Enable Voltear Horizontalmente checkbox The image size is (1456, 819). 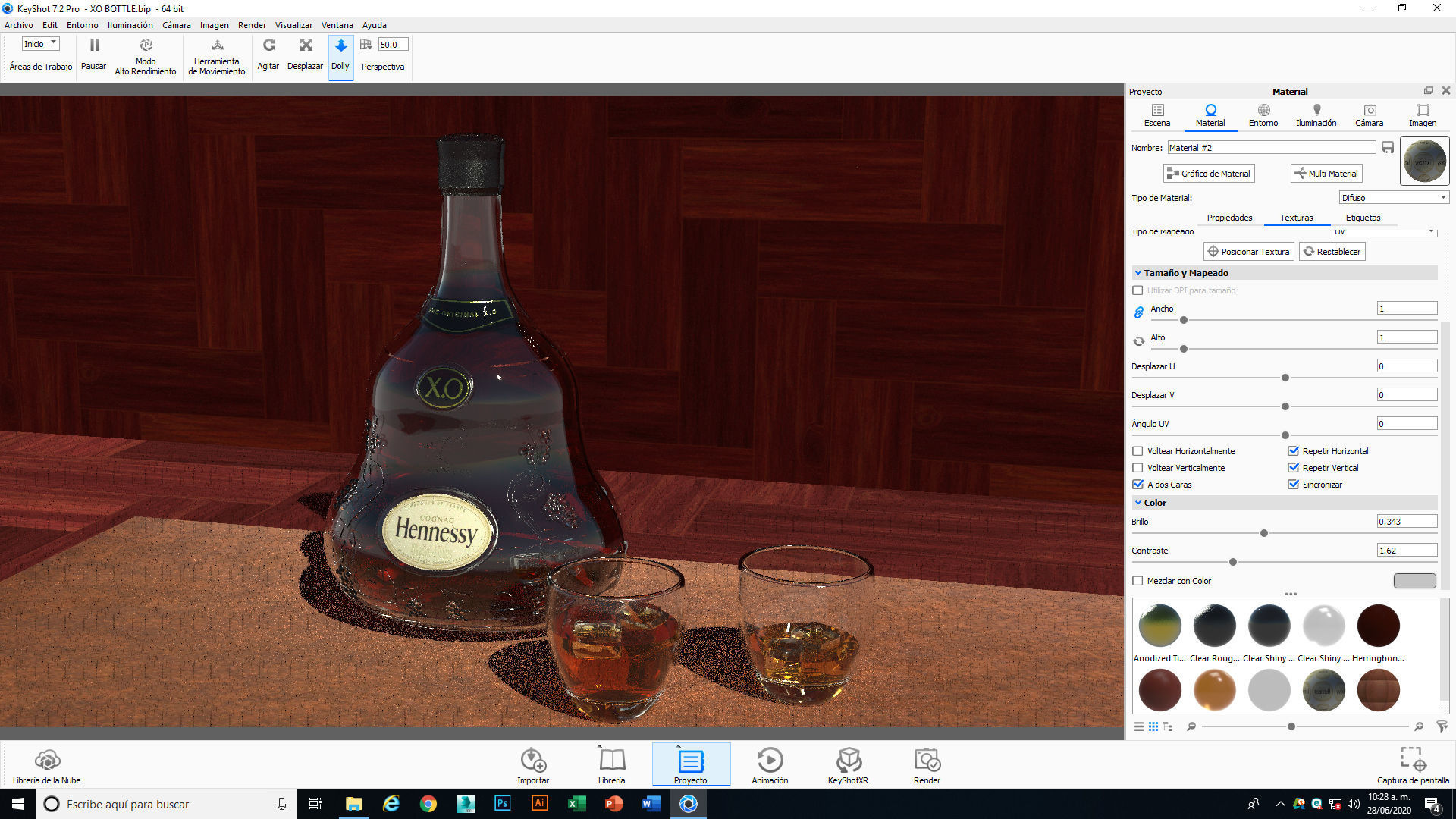[1137, 451]
